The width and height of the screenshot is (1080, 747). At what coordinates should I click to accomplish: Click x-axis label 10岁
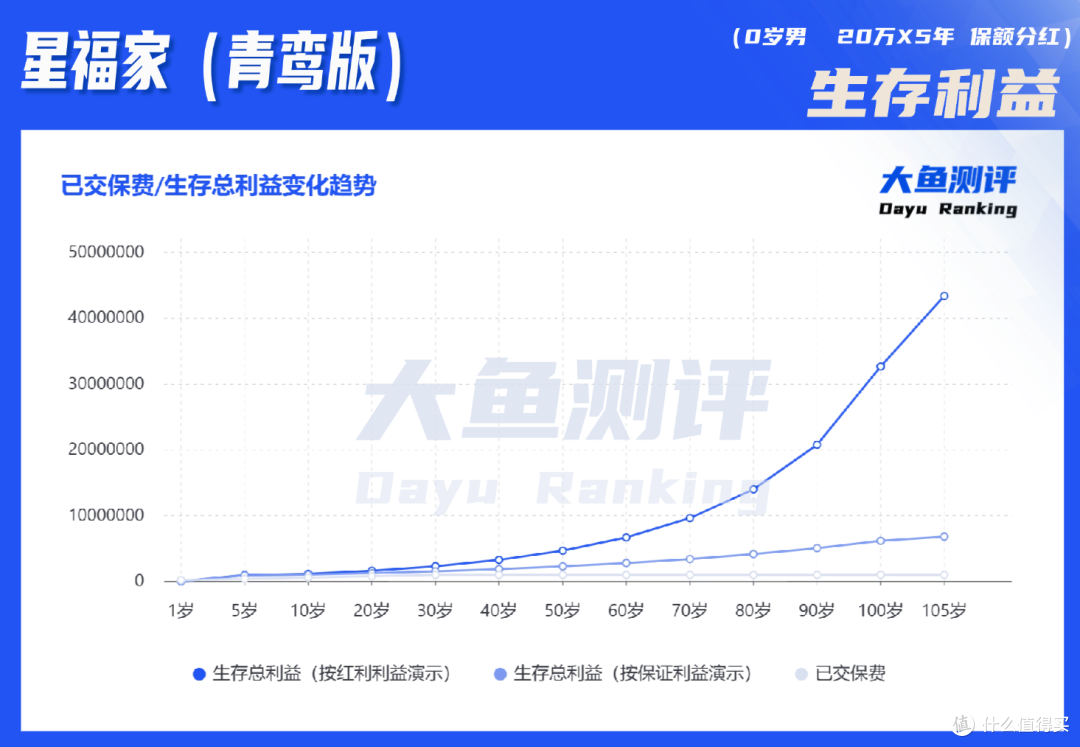point(308,610)
